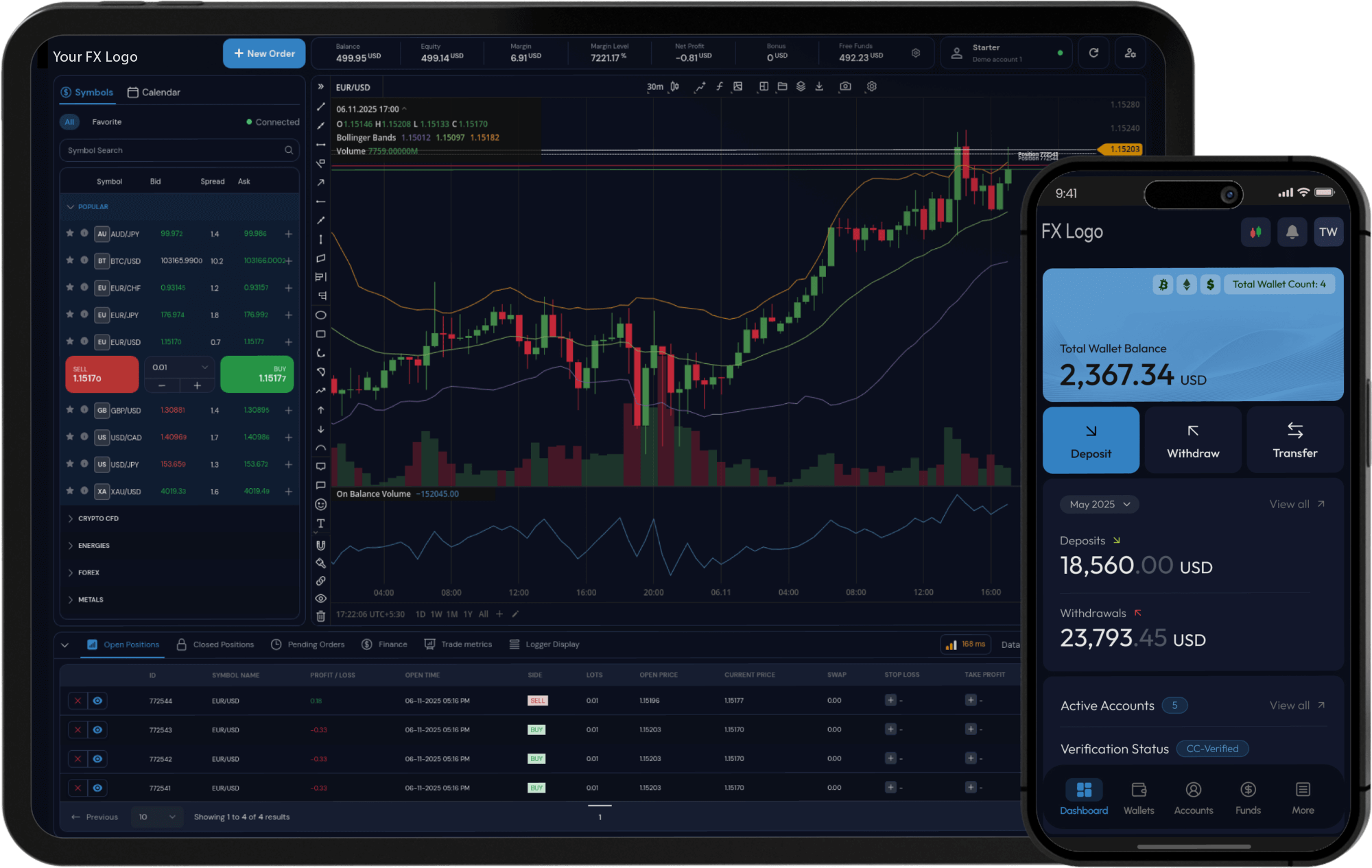Screen dimensions: 1372x868
Task: Select the trend line drawing tool
Action: [320, 107]
